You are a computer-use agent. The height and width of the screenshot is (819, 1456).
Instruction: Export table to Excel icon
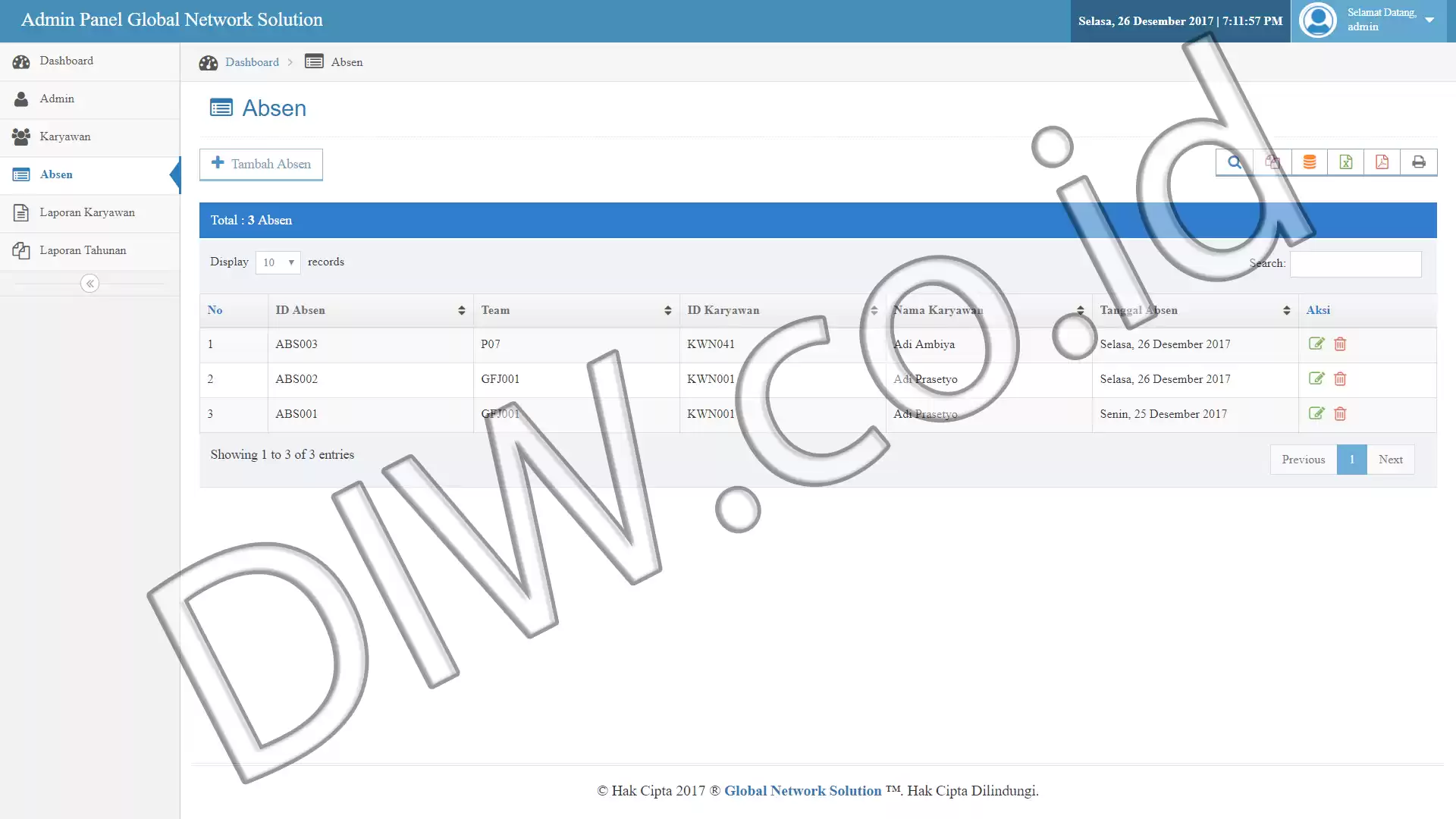point(1346,162)
